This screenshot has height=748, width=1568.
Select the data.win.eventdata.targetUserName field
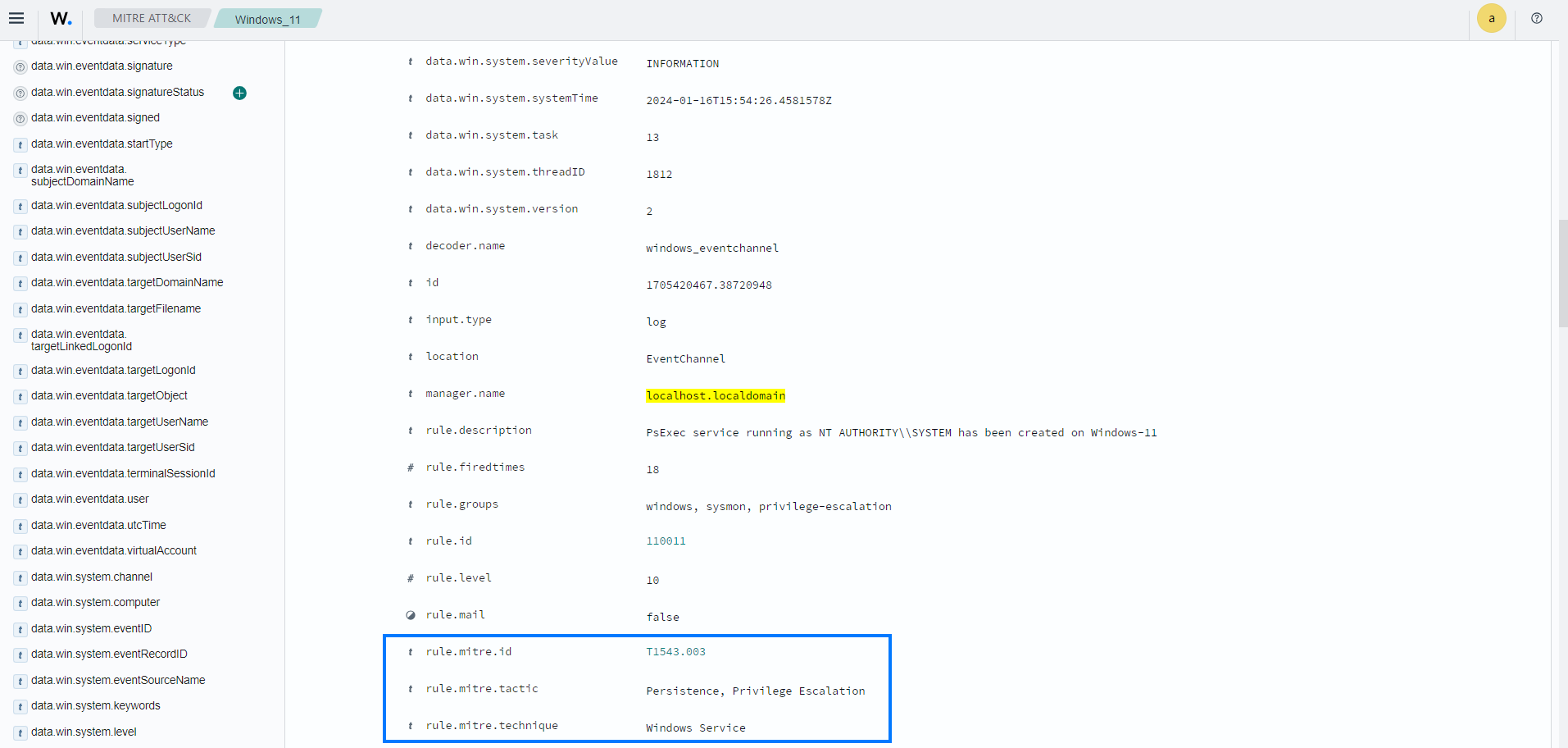pyautogui.click(x=120, y=422)
